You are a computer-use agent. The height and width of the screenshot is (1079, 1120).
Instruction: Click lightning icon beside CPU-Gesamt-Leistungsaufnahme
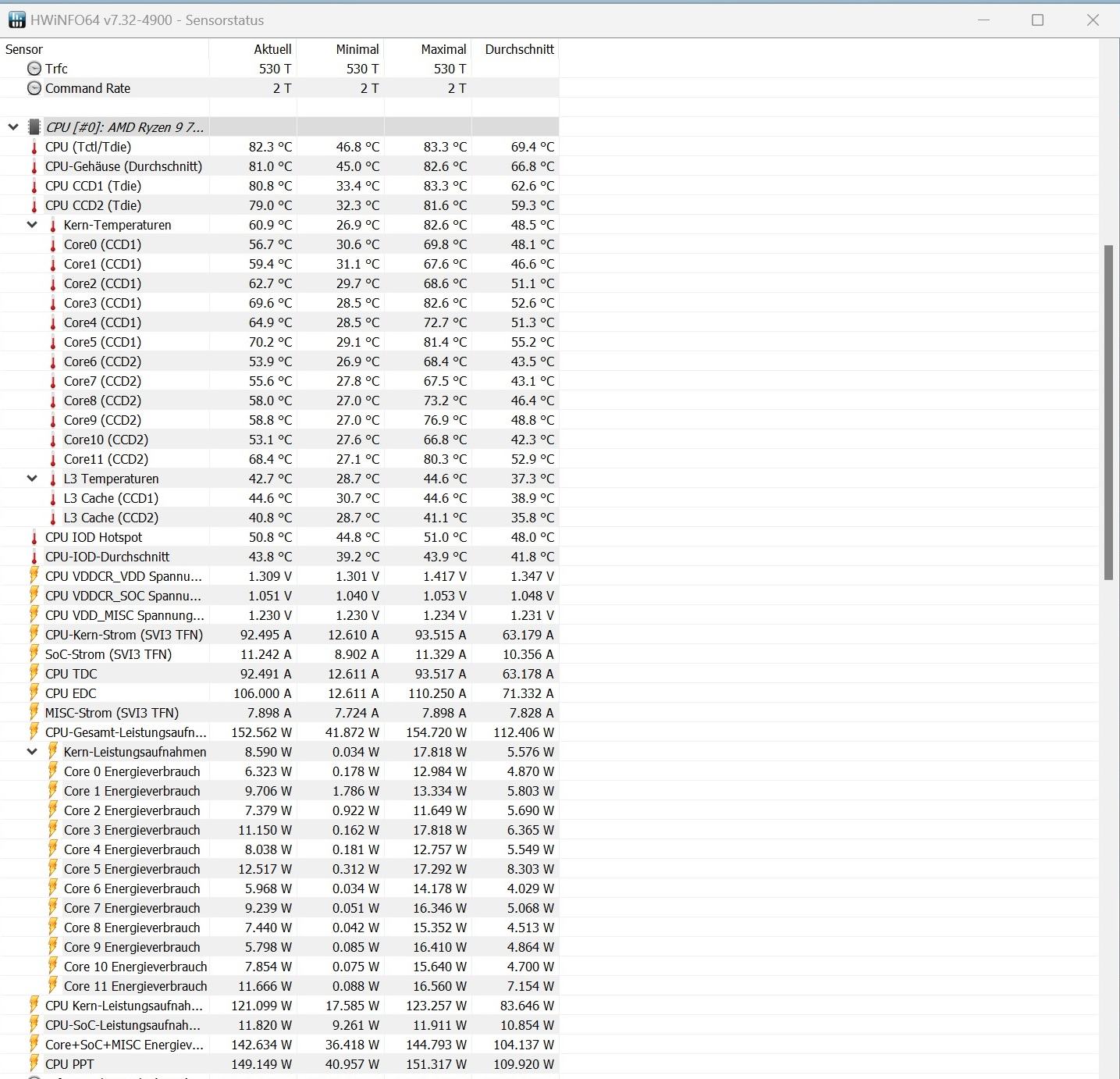(34, 732)
